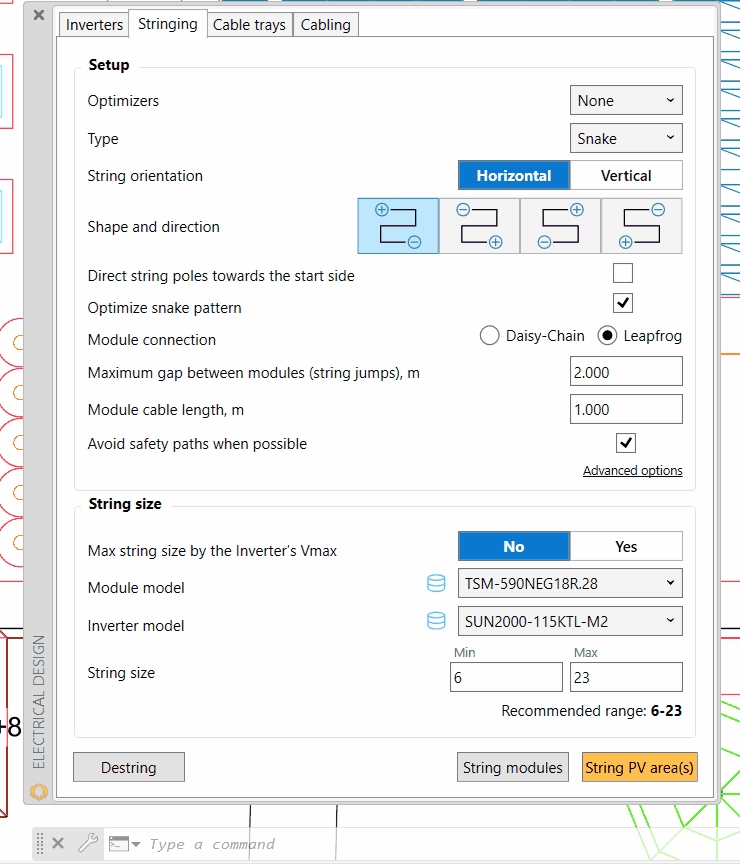The width and height of the screenshot is (740, 864).
Task: Close the Electrical Design panel
Action: pyautogui.click(x=39, y=15)
